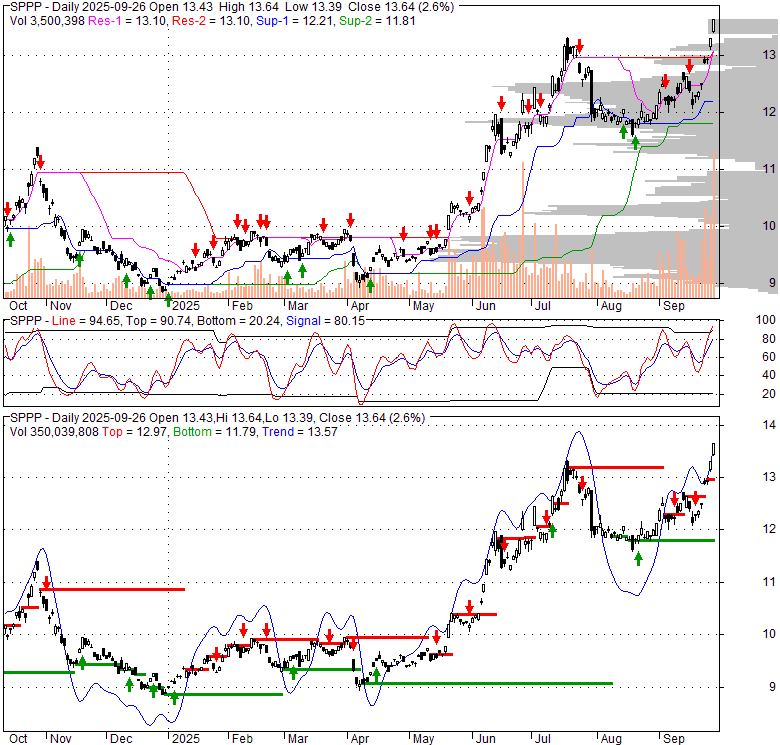
Task: Click the Dec label on the top chart axis
Action: [121, 306]
